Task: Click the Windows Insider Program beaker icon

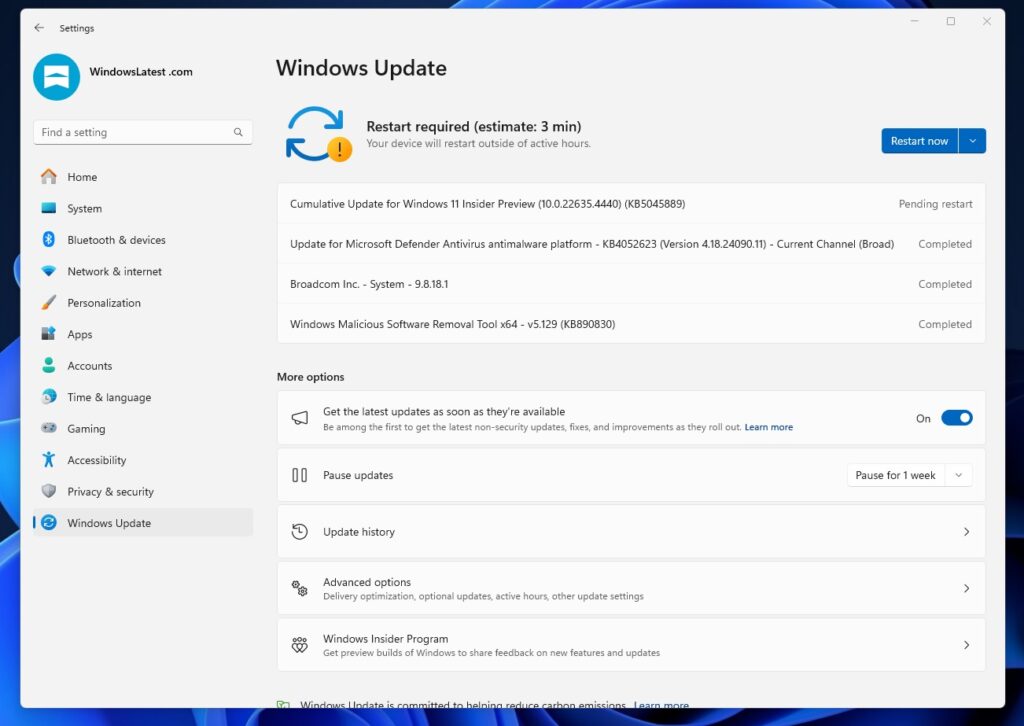Action: point(299,645)
